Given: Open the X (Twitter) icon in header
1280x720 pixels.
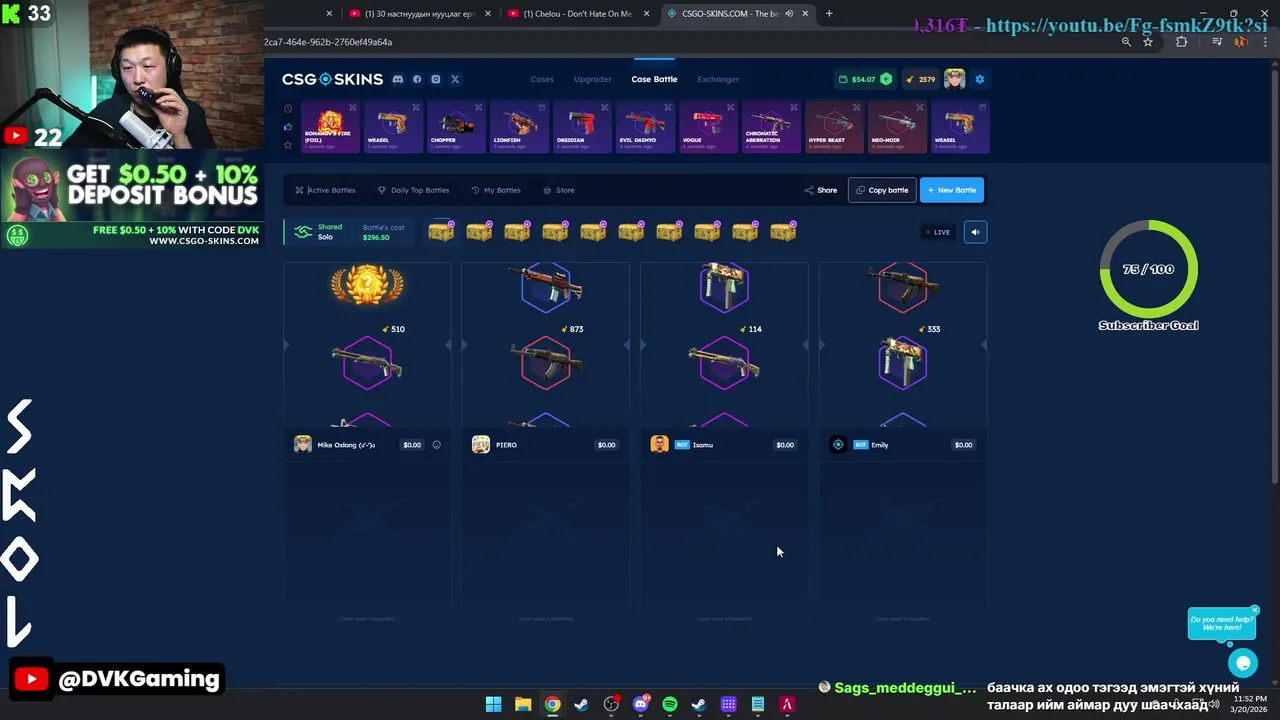Looking at the screenshot, I should [x=454, y=79].
